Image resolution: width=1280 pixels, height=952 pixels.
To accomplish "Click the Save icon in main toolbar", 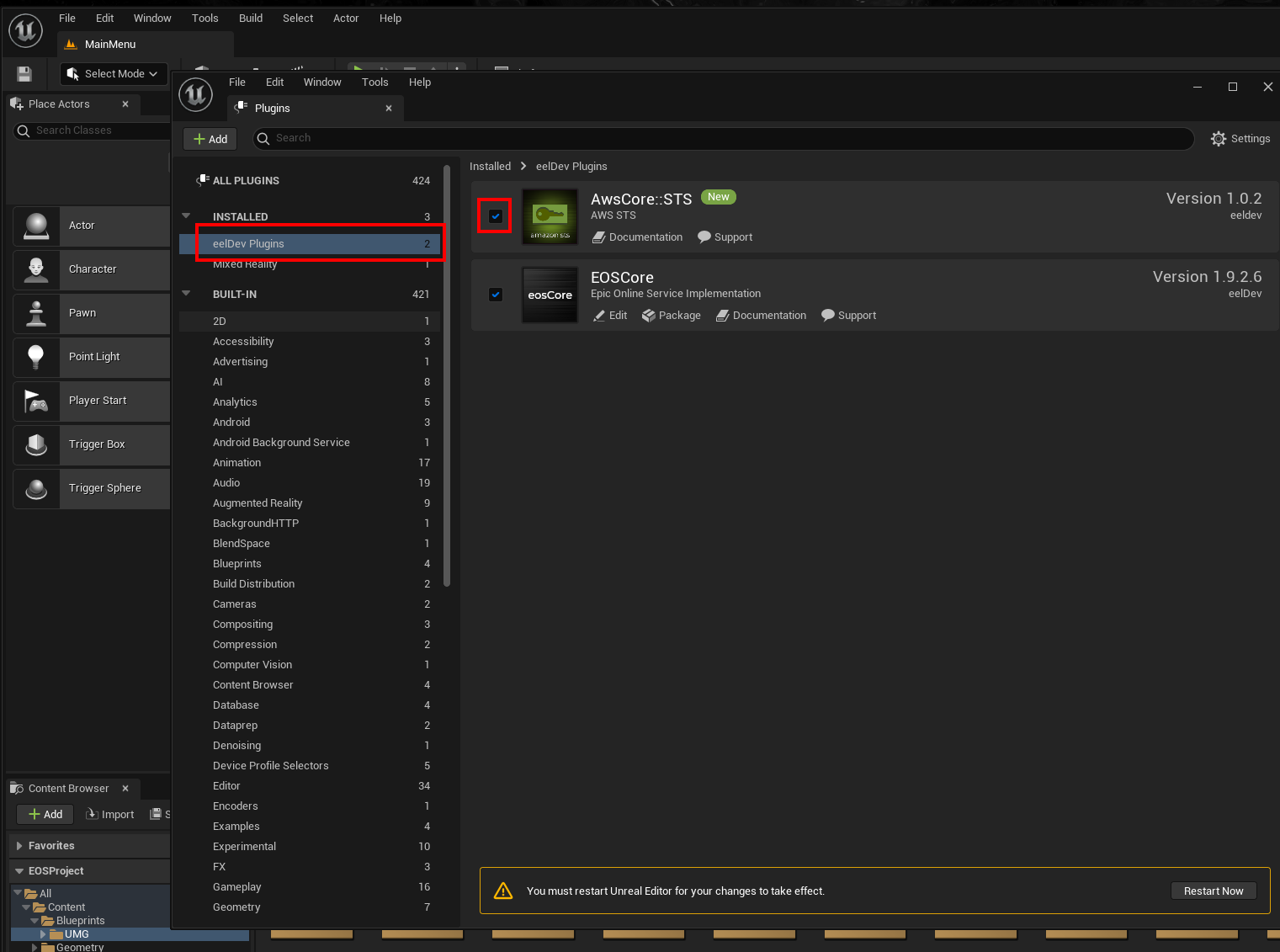I will (x=24, y=74).
